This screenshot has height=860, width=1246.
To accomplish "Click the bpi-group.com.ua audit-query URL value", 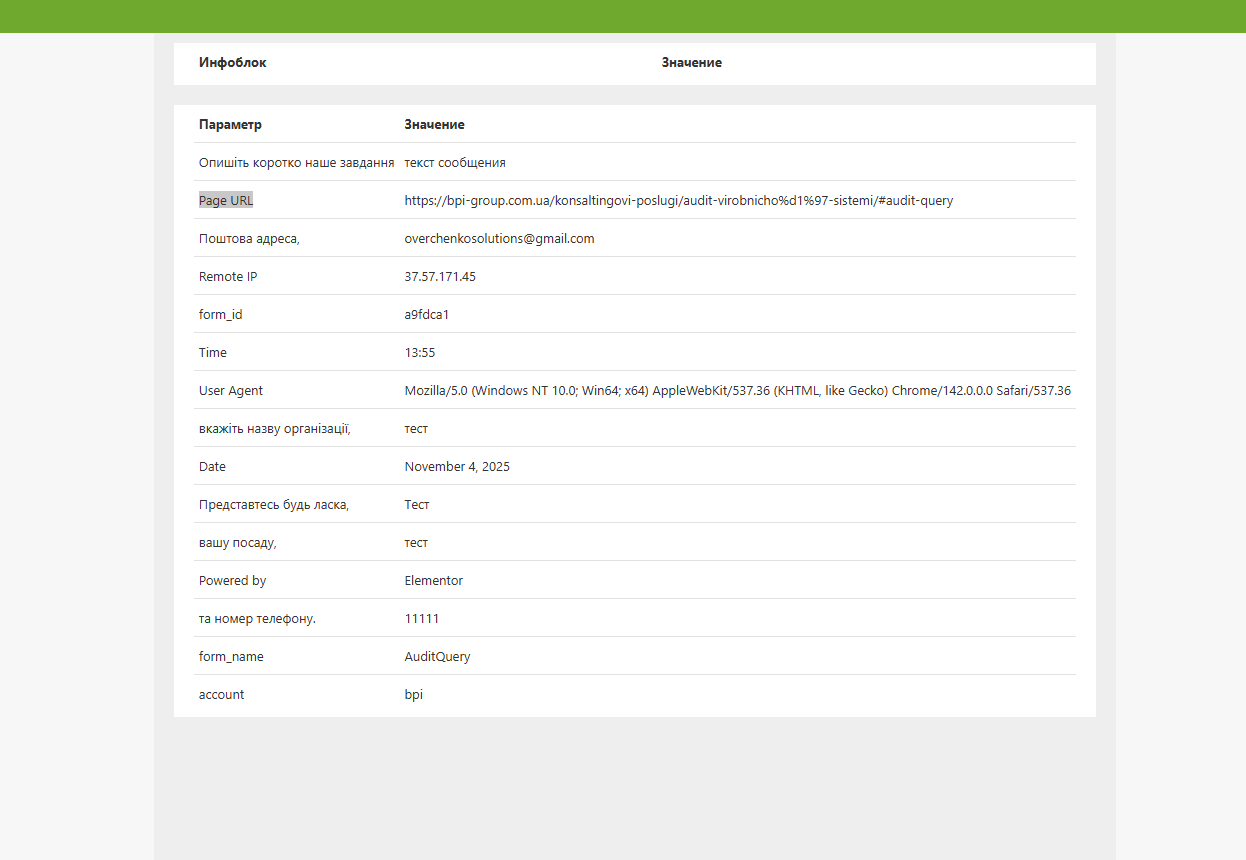I will coord(679,201).
